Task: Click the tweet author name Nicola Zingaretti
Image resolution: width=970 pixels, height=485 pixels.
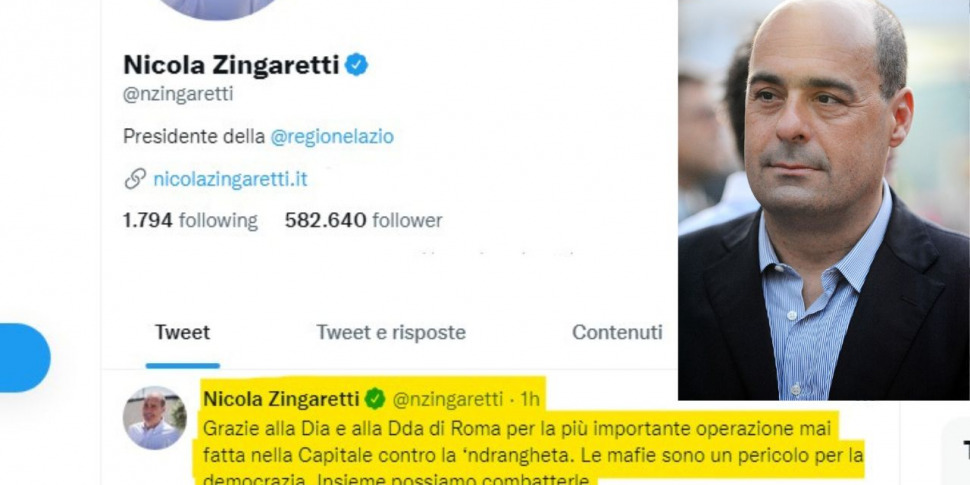Action: tap(281, 399)
